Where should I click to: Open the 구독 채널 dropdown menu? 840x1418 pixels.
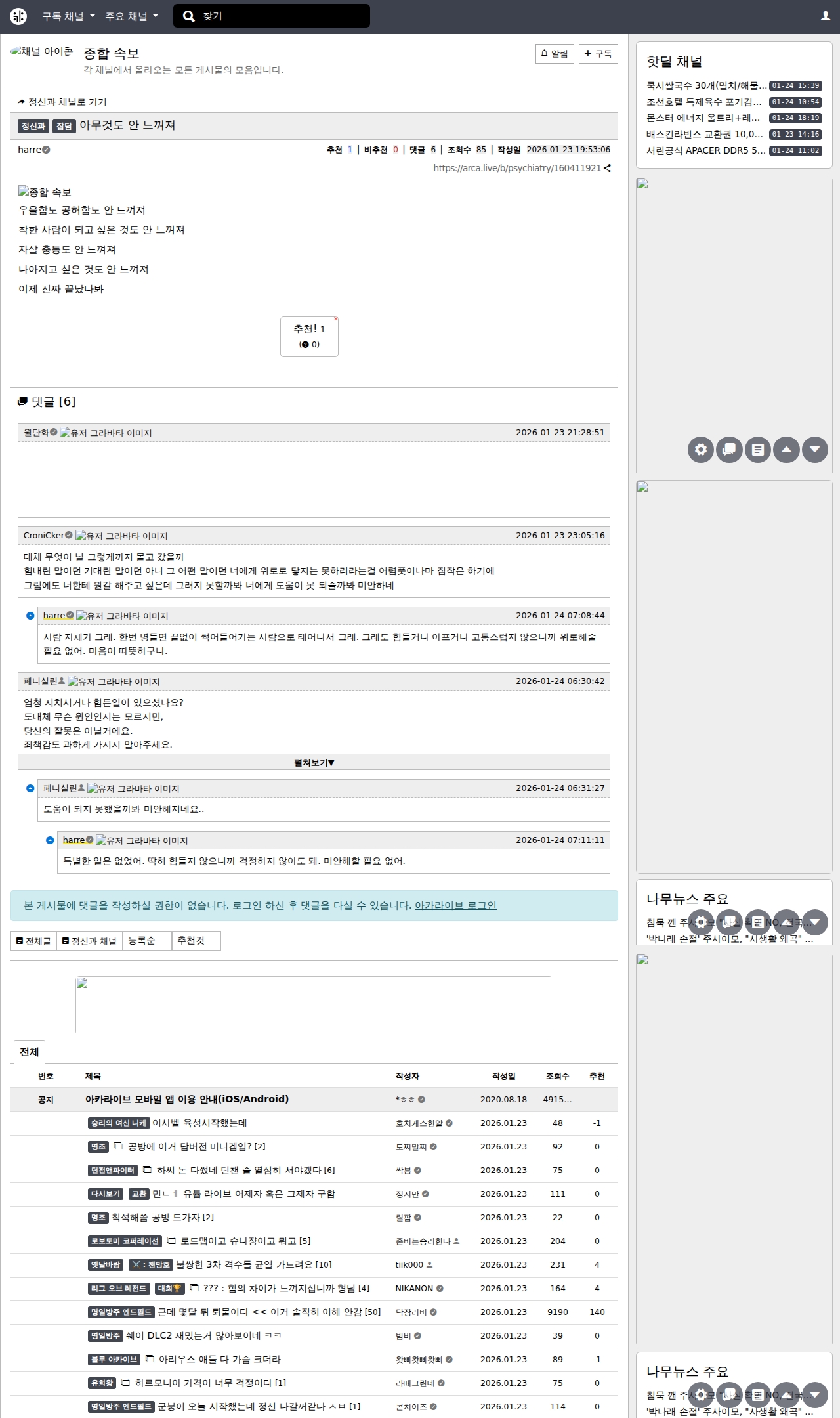click(69, 16)
